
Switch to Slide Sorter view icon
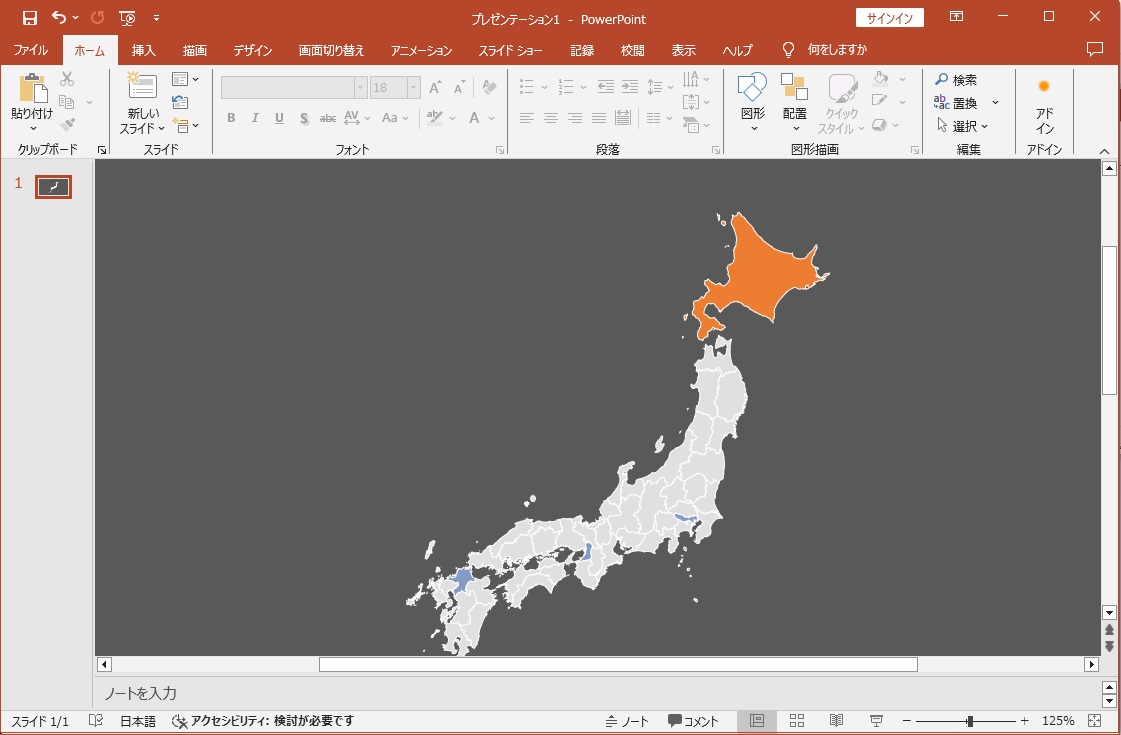(x=797, y=721)
